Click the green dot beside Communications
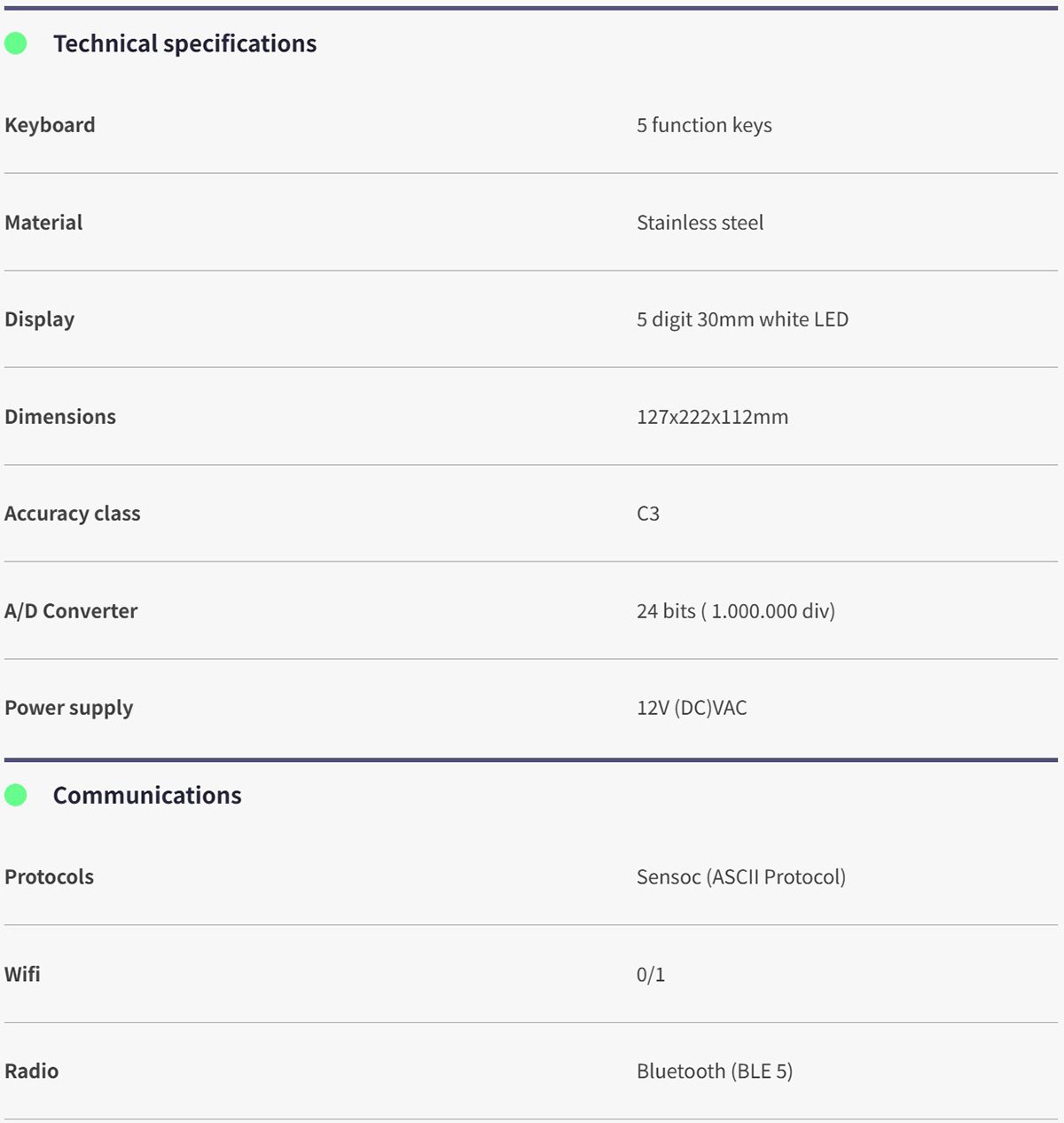 pos(16,796)
